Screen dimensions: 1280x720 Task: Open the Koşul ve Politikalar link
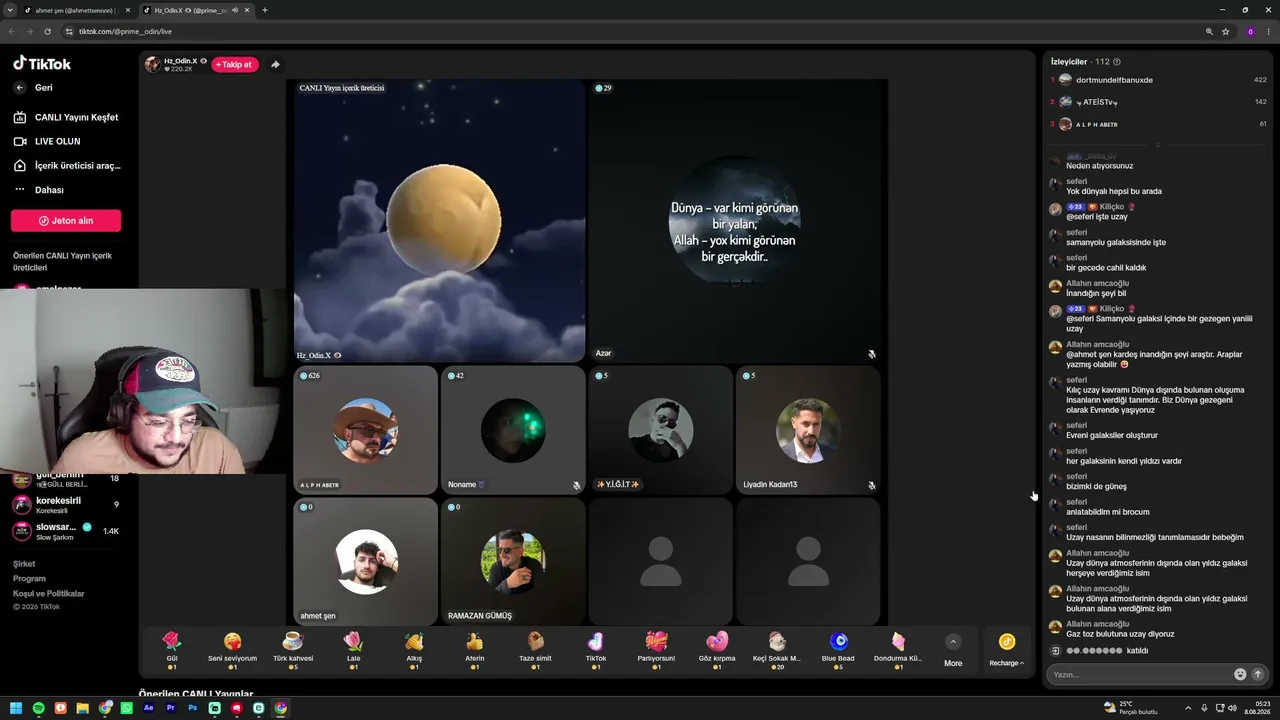click(49, 594)
